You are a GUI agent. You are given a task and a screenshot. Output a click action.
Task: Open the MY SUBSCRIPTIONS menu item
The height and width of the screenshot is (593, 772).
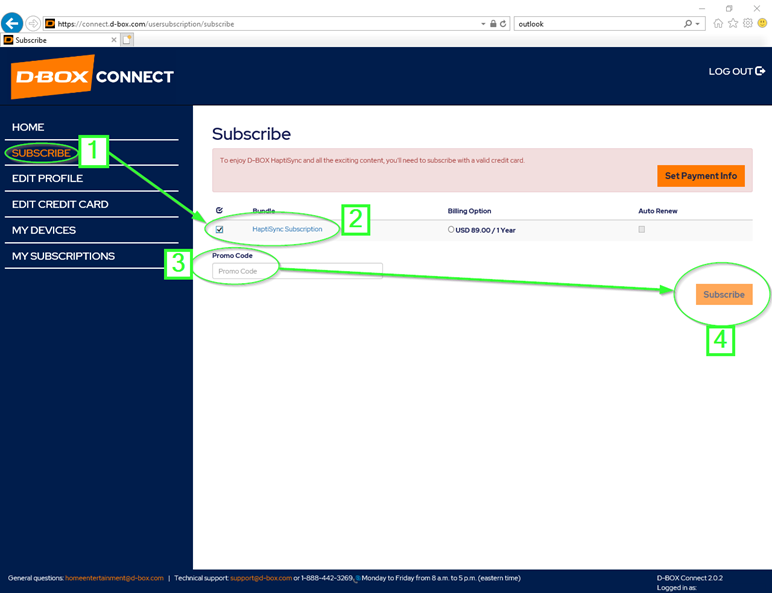(64, 256)
